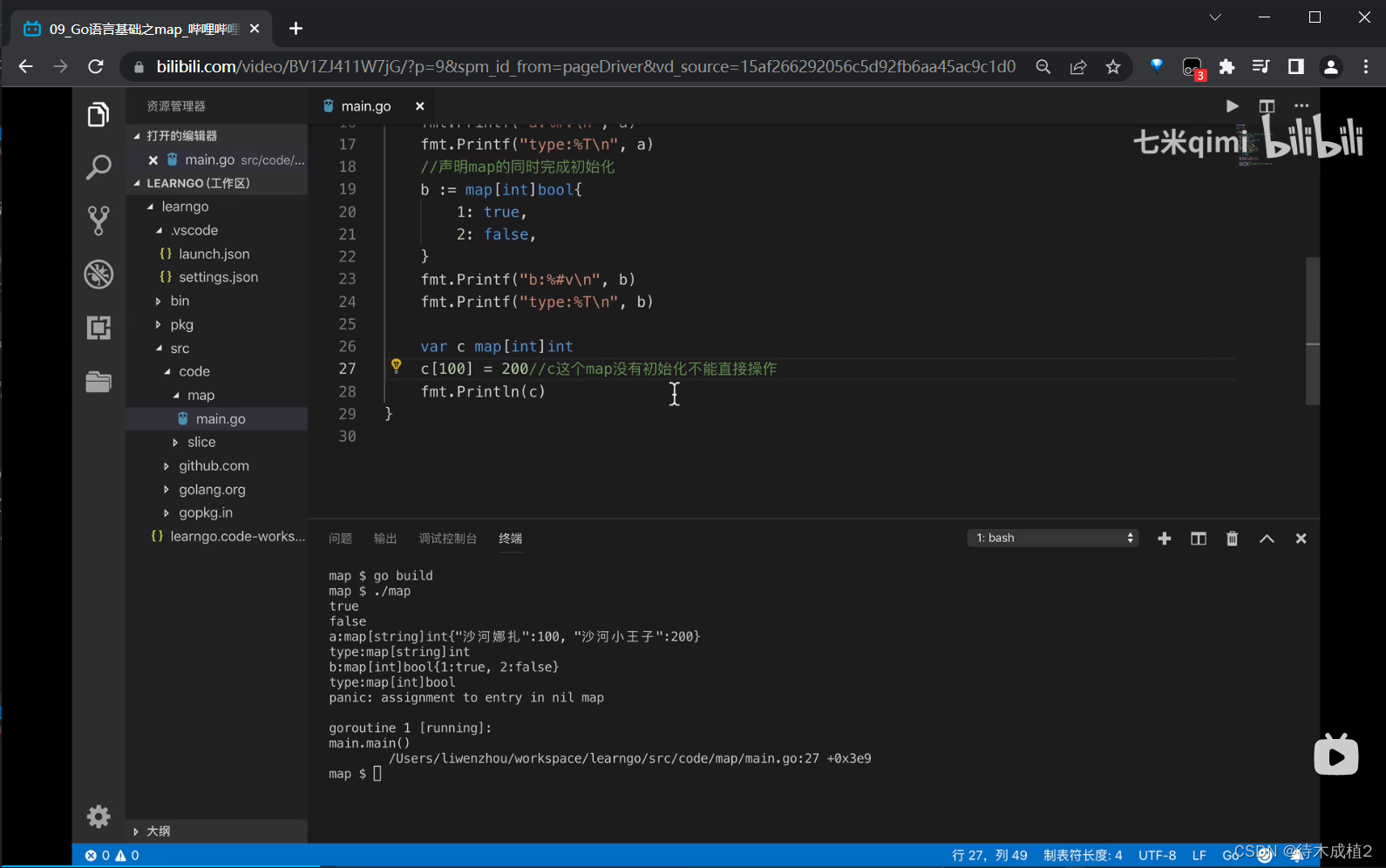
Task: Click the bilibili floating play icon
Action: point(1336,755)
